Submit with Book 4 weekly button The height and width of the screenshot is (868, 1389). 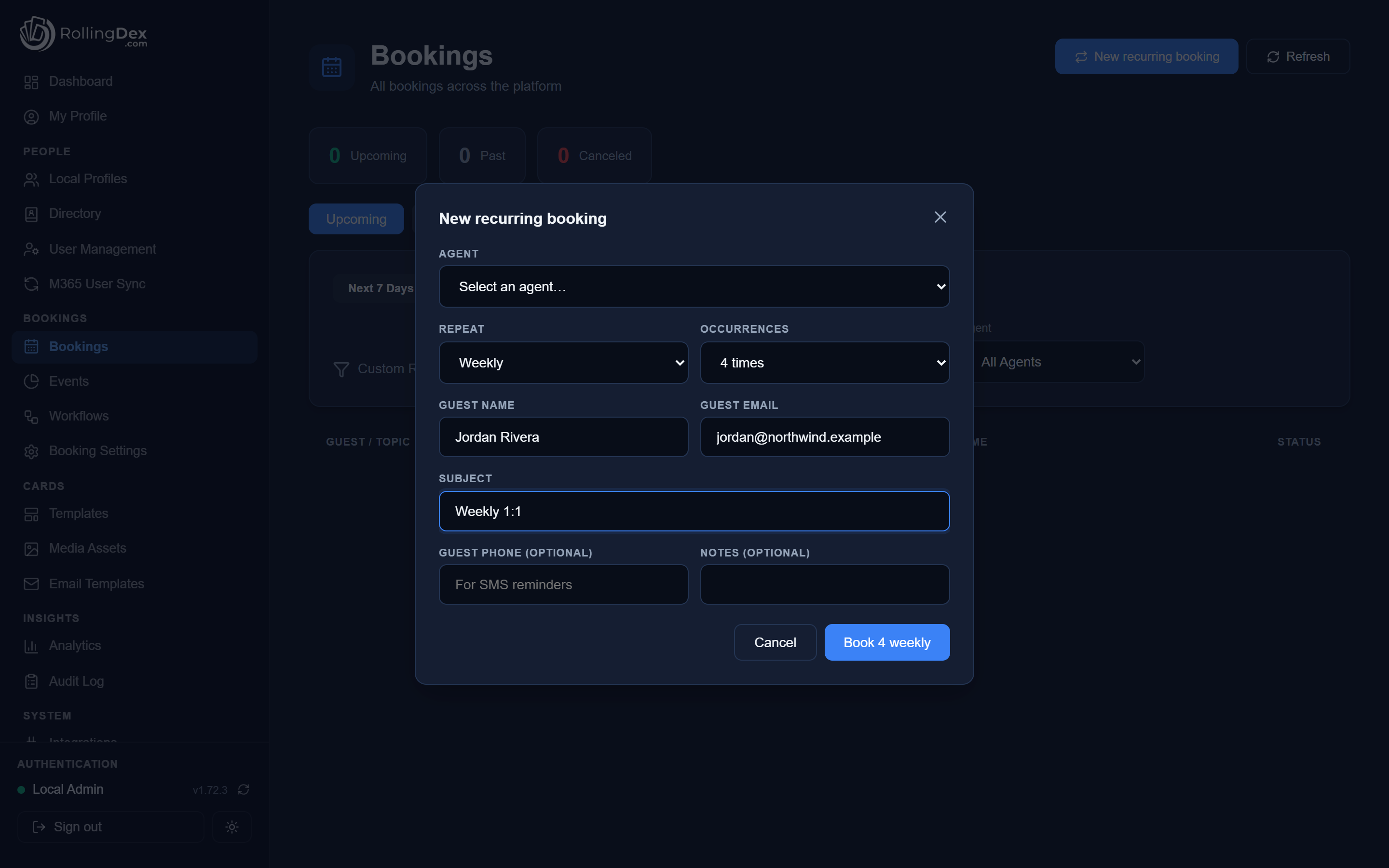tap(887, 642)
